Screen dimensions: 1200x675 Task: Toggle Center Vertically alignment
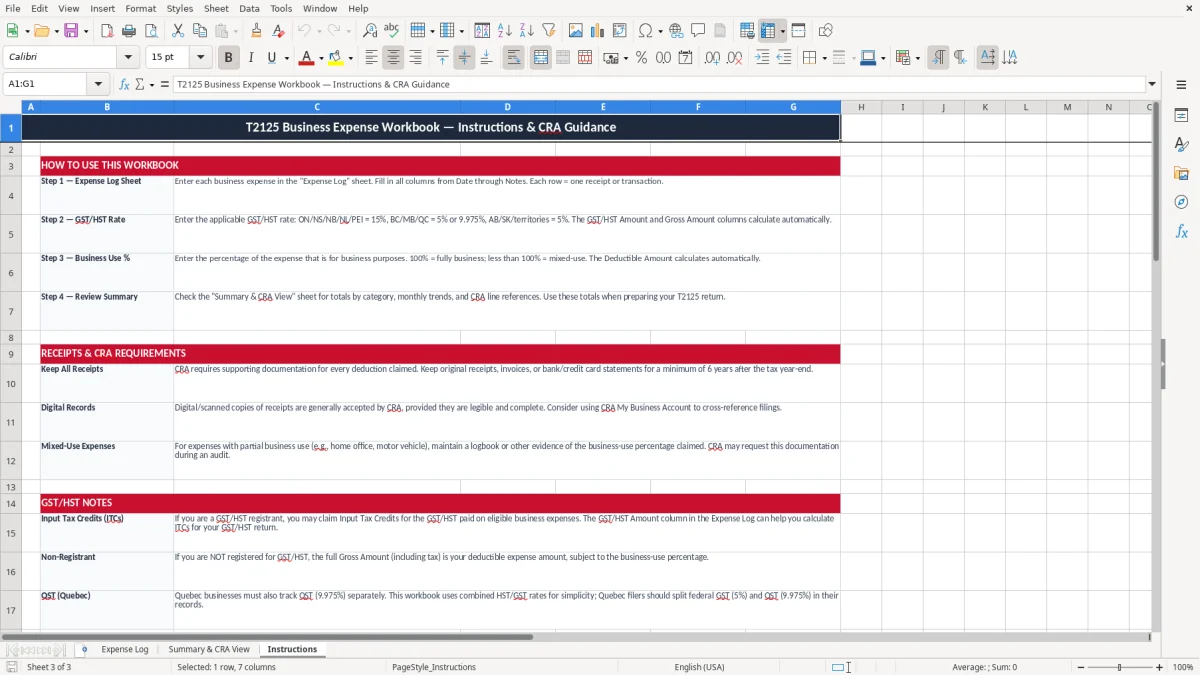click(x=464, y=58)
